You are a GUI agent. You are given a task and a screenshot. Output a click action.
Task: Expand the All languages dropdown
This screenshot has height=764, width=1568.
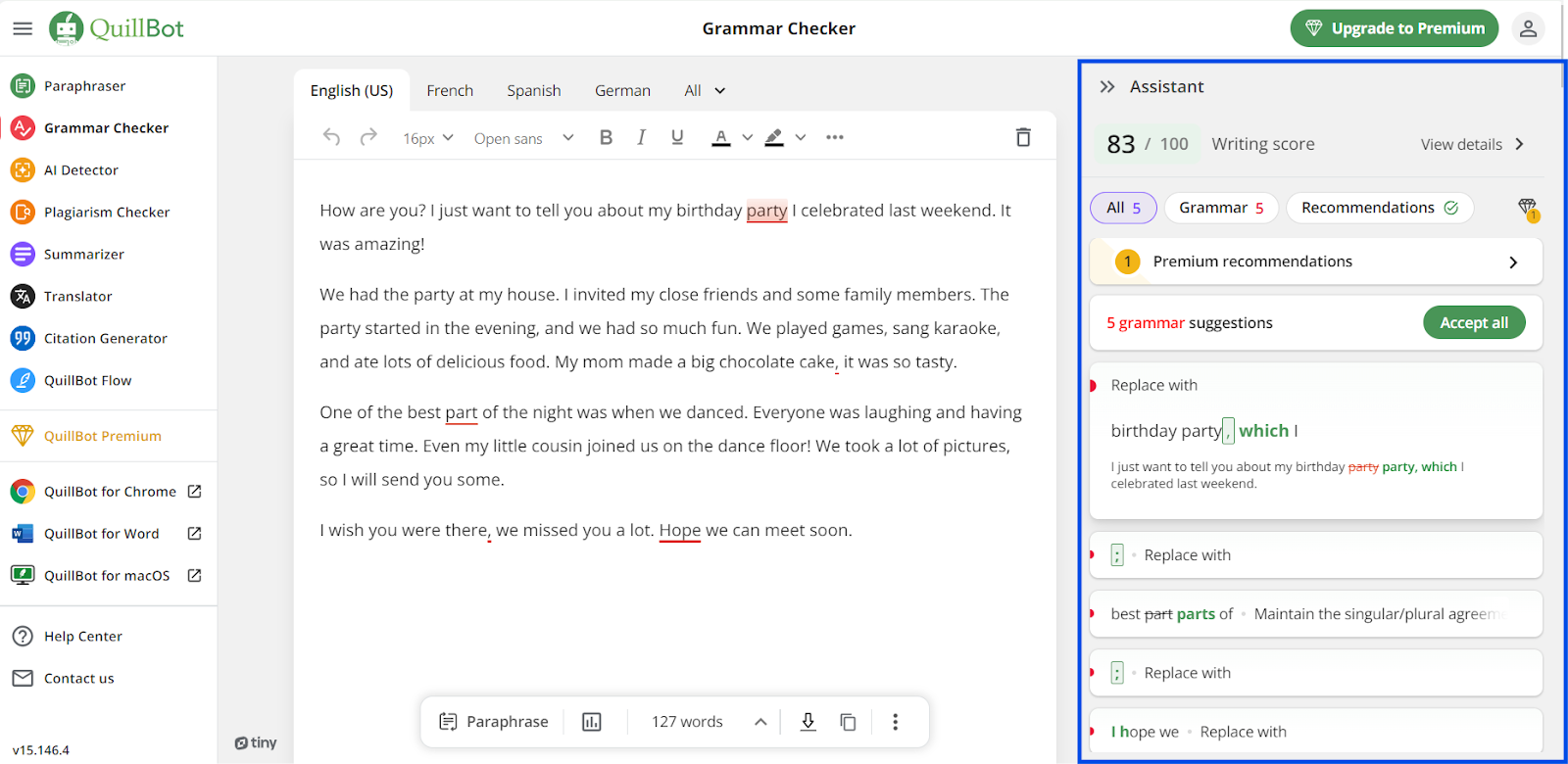coord(705,90)
